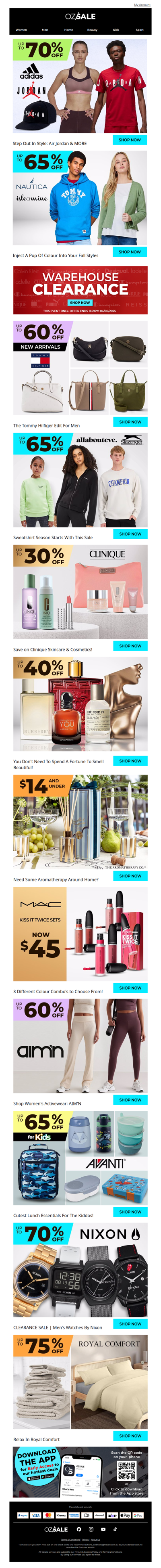This screenshot has width=161, height=1568.
Task: Click the PayPal payment icon
Action: [23, 1514]
